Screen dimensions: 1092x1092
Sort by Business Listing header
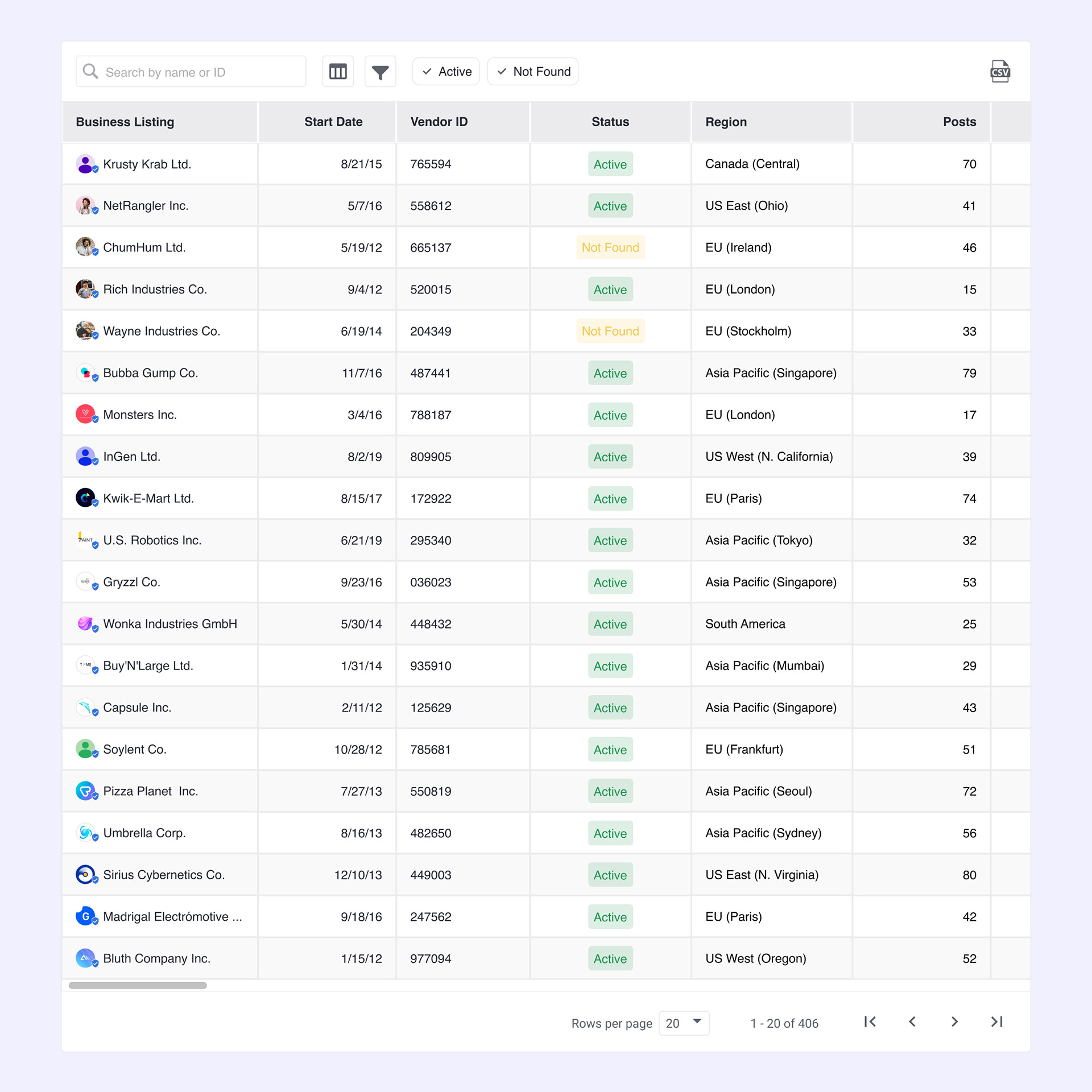coord(125,122)
